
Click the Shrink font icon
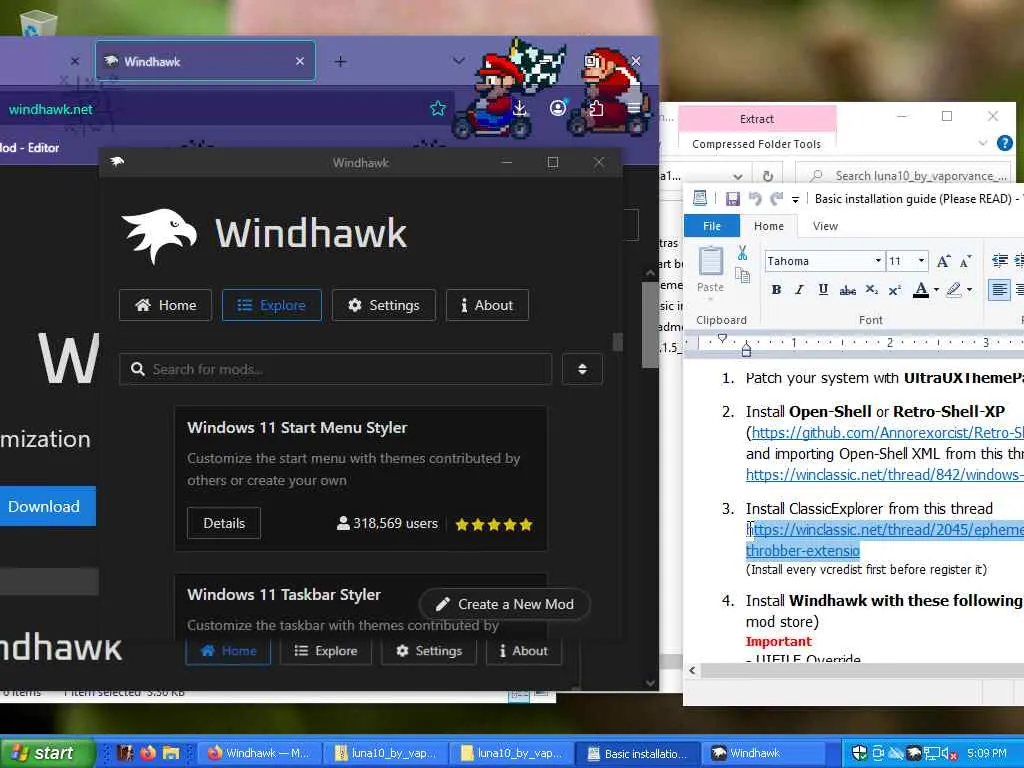point(966,261)
